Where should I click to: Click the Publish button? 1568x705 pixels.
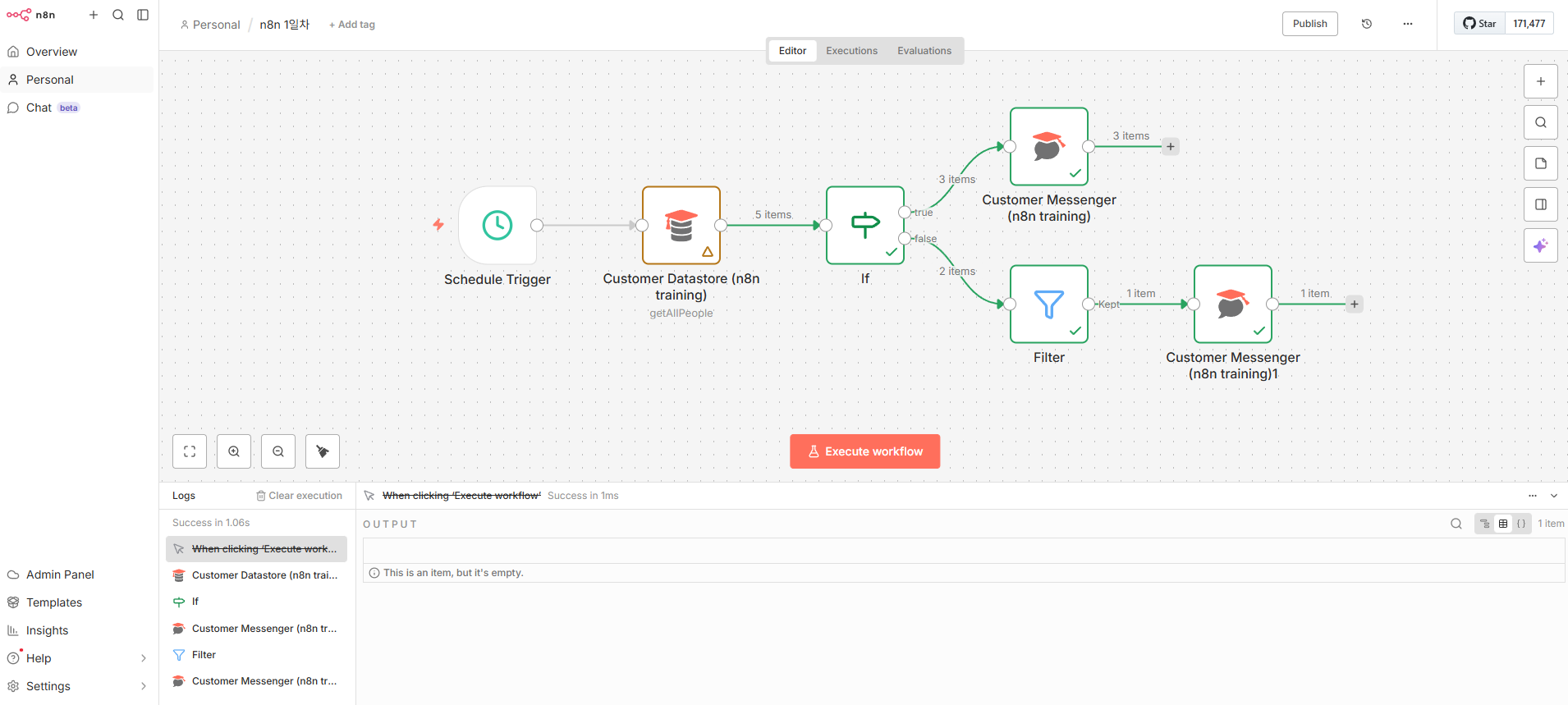(1310, 24)
